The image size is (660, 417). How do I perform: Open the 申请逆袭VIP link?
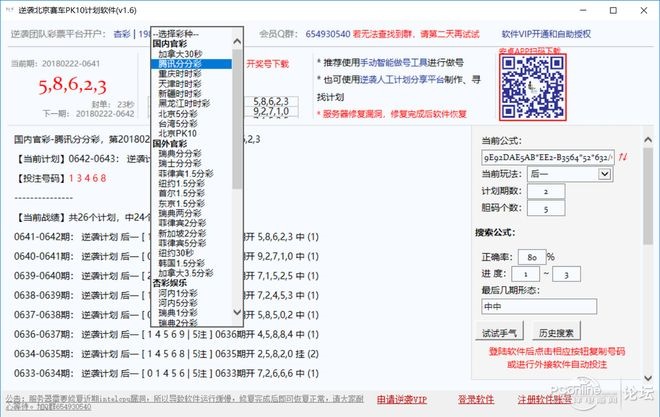[x=404, y=399]
